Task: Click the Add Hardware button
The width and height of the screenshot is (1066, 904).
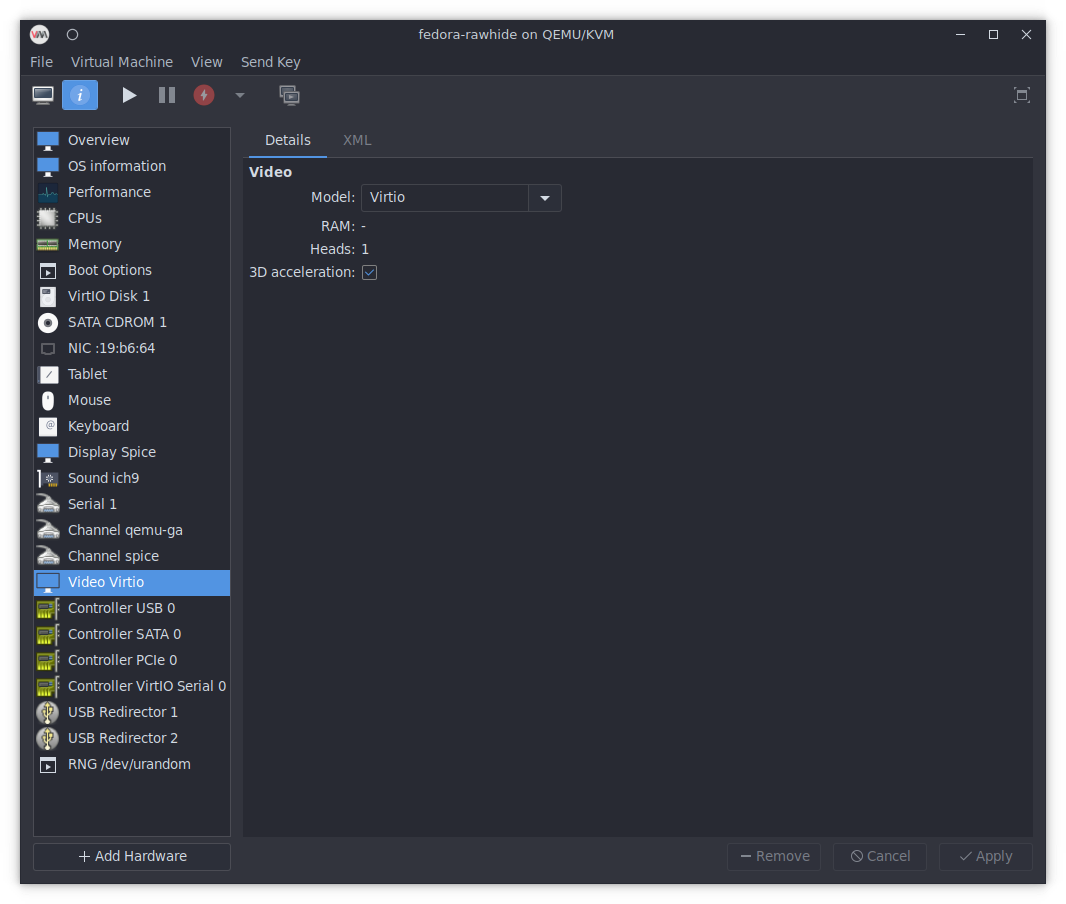Action: (132, 856)
